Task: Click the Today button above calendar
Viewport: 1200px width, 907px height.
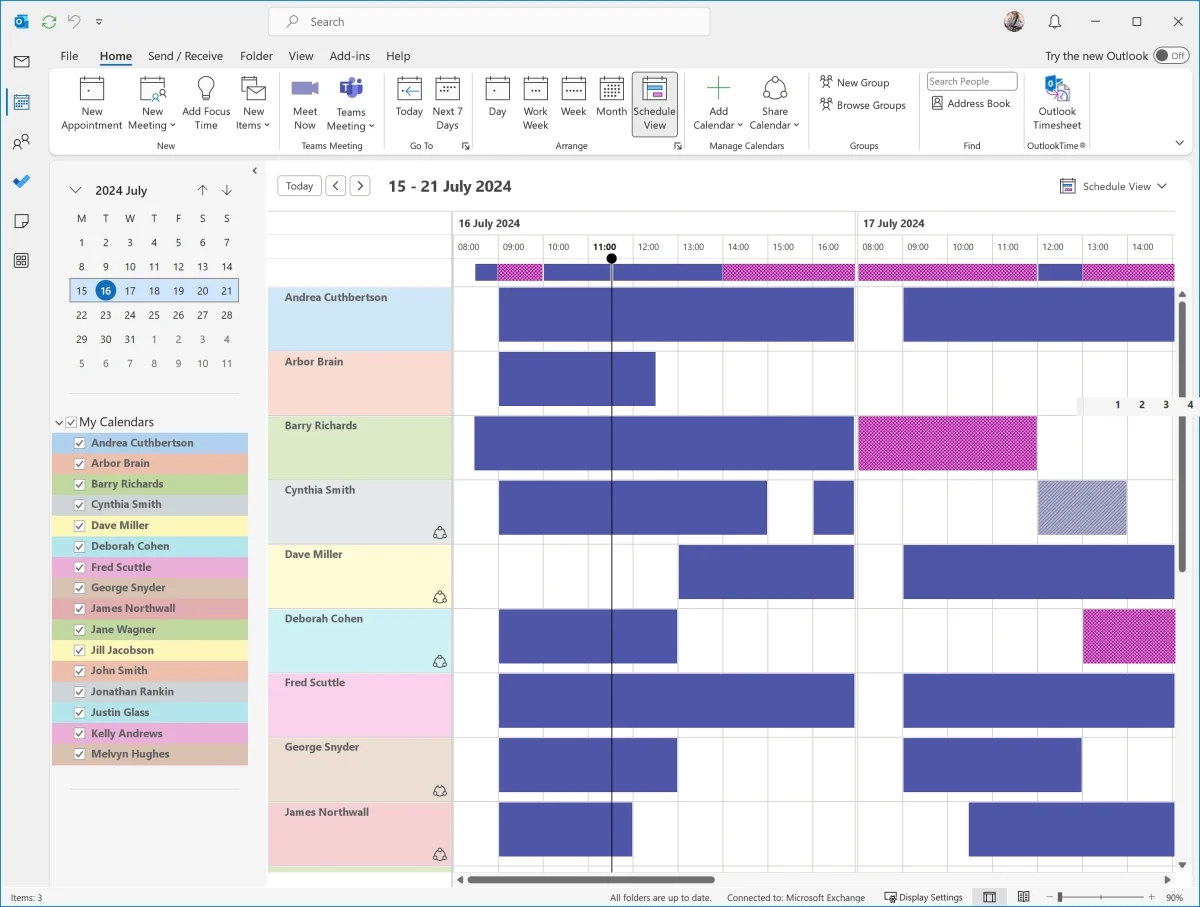Action: 299,186
